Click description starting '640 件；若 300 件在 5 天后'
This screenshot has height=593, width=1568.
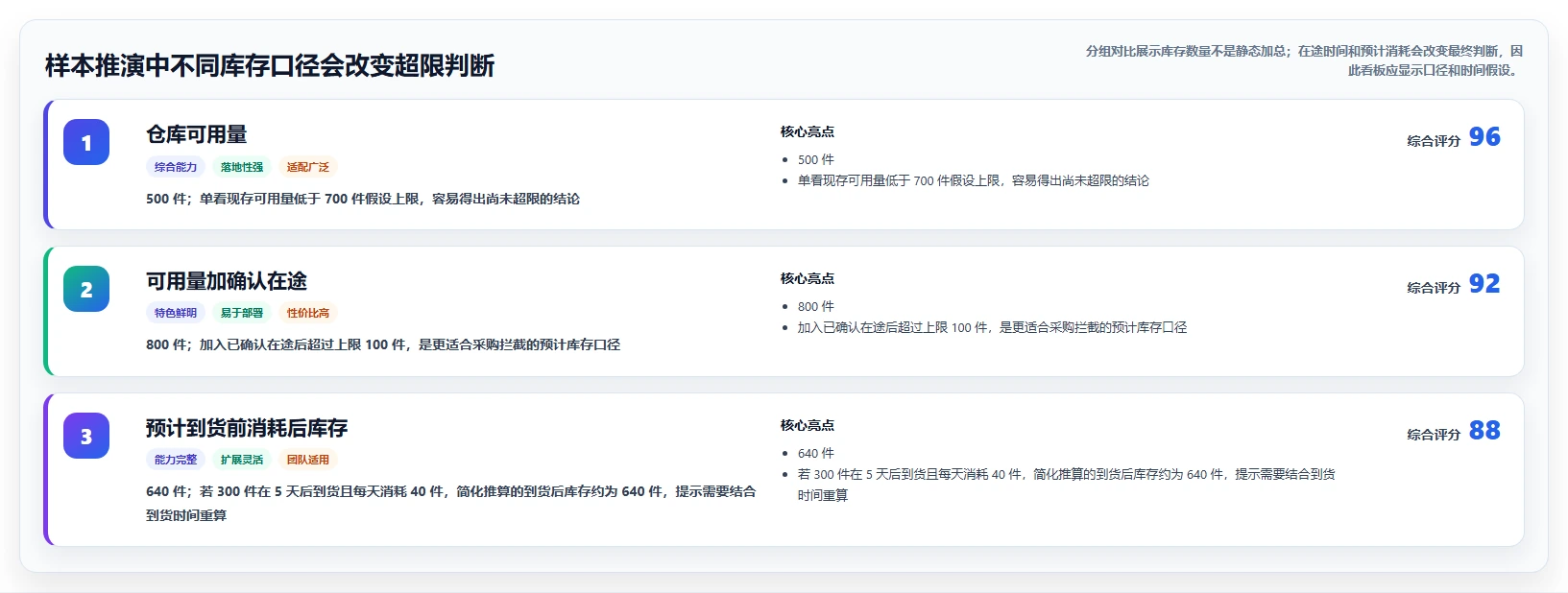[x=451, y=504]
